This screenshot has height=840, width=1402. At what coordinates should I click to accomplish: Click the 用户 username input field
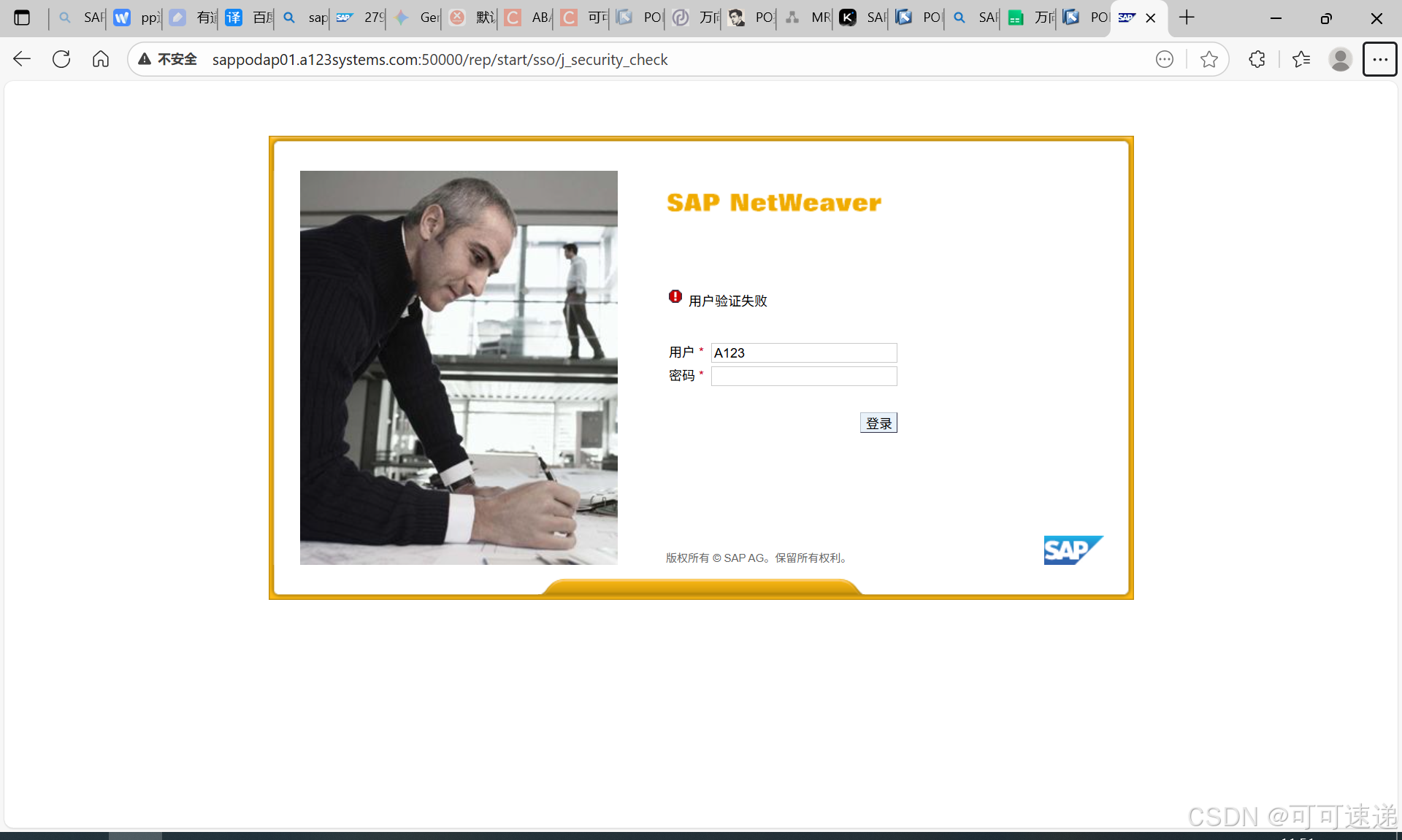click(x=803, y=353)
